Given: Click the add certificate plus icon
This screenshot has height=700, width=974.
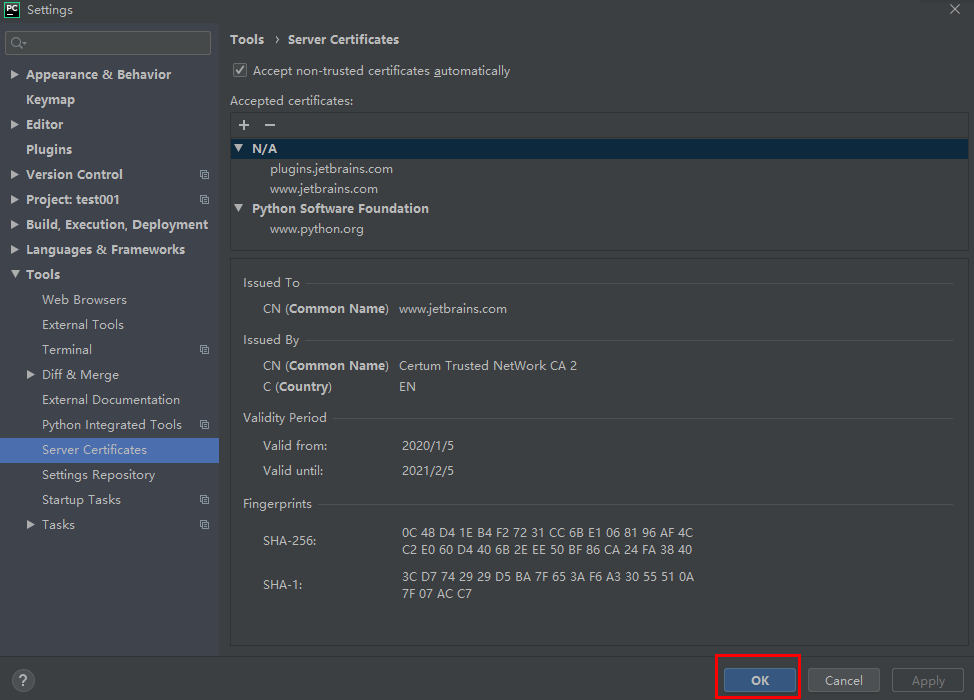Looking at the screenshot, I should point(244,125).
